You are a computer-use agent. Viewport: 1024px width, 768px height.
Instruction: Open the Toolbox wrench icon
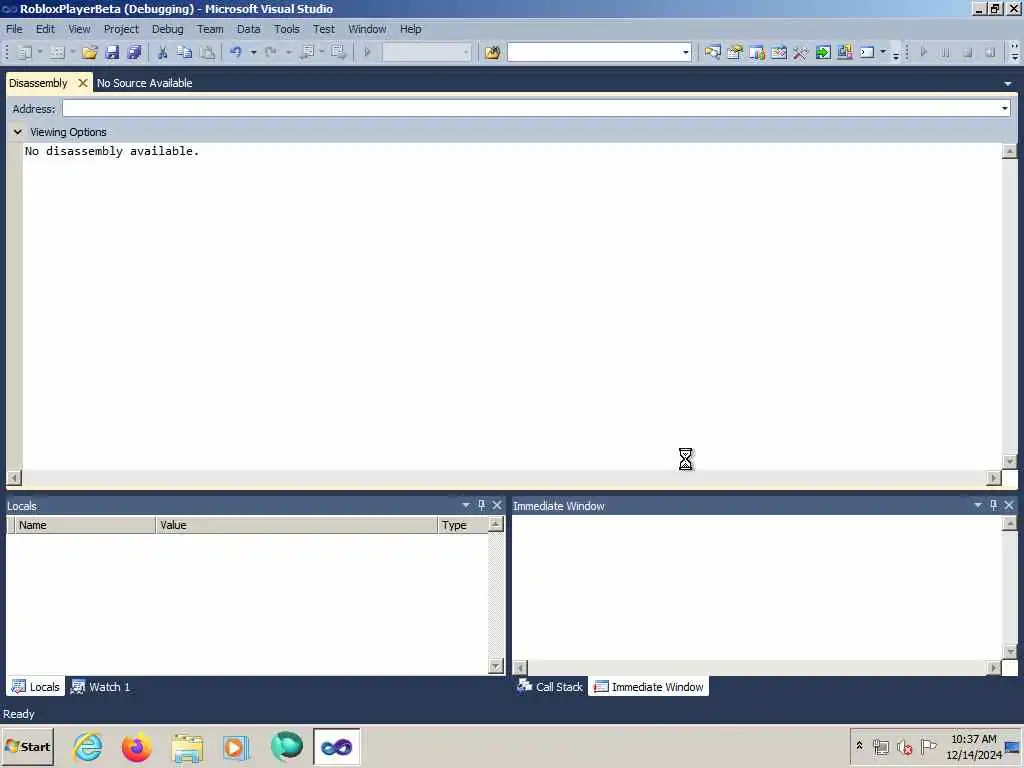point(801,52)
